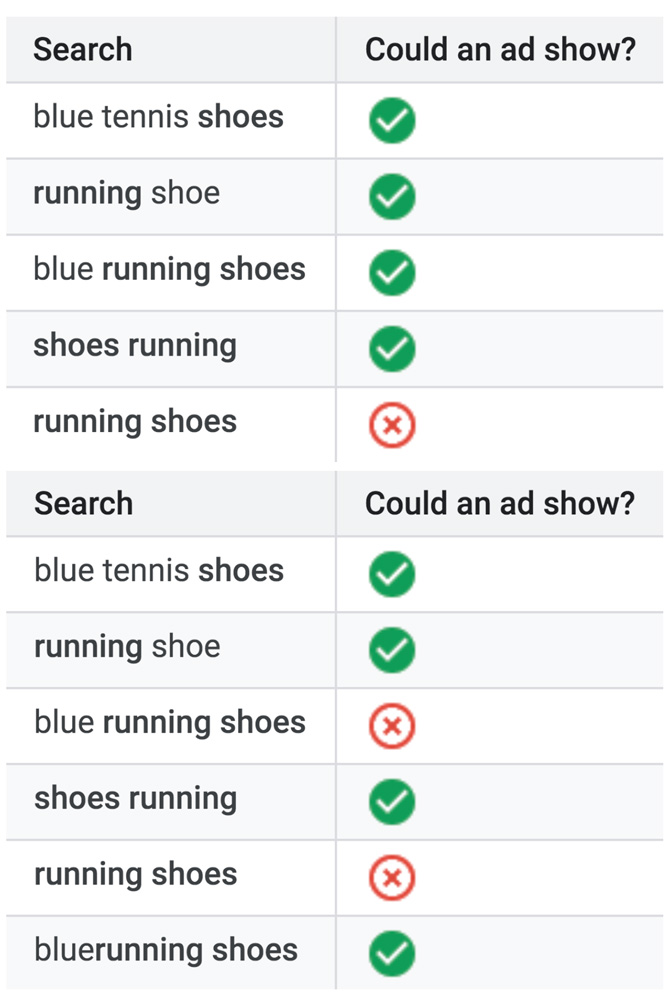Select blue running shoes text in upper table
The width and height of the screenshot is (669, 1000).
pyautogui.click(x=169, y=269)
